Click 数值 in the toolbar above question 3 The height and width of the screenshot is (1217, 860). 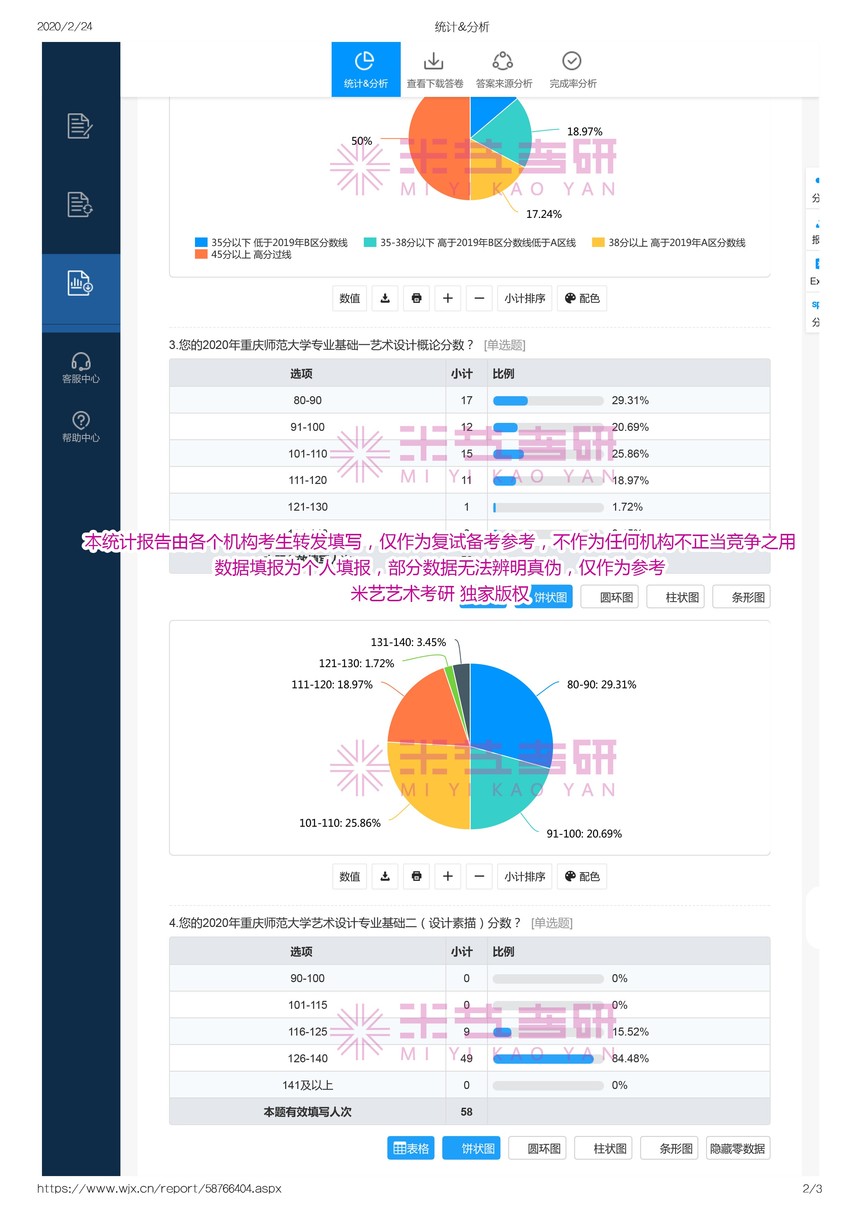pos(350,298)
